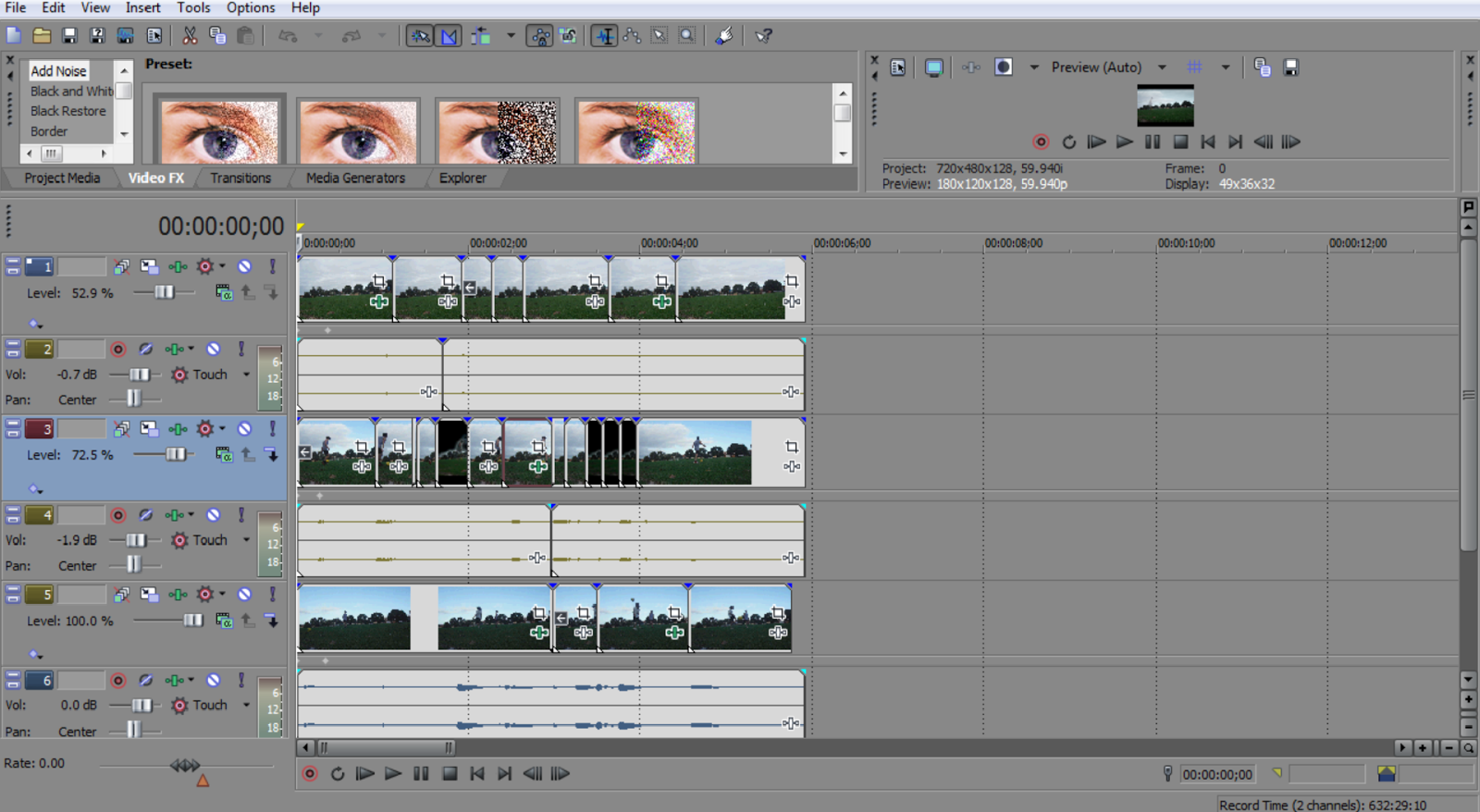Screen dimensions: 1480x812
Task: Create a new project with the New icon
Action: (14, 35)
